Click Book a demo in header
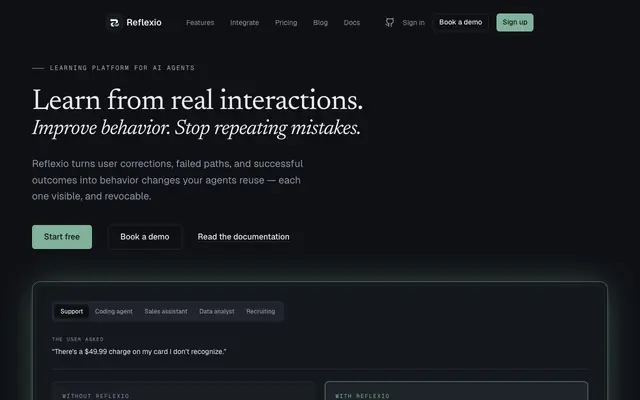Screen dimensions: 640x400 click(x=460, y=22)
